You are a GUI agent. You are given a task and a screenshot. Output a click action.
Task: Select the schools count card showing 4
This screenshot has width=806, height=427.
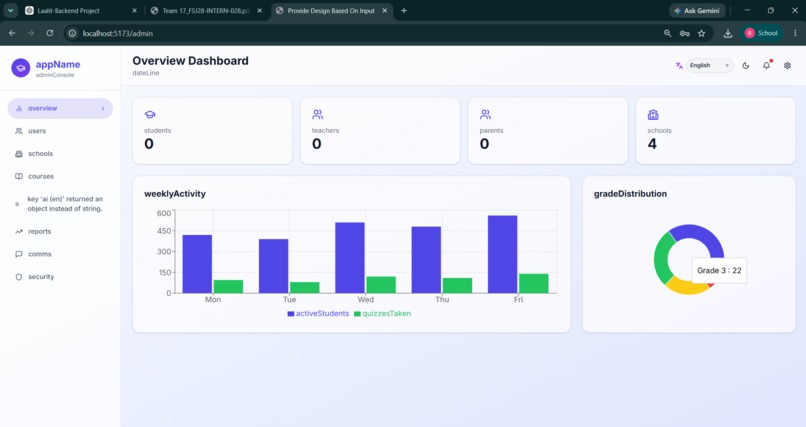point(716,131)
